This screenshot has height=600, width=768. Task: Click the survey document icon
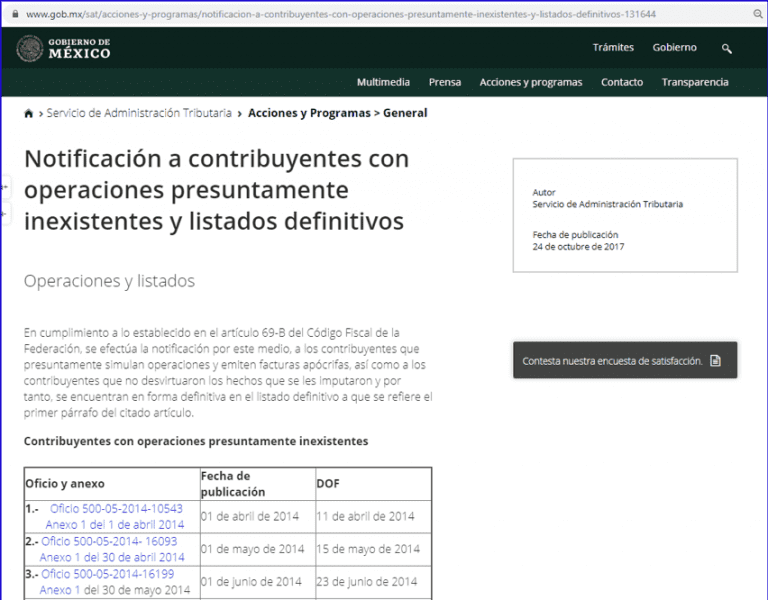tap(716, 361)
